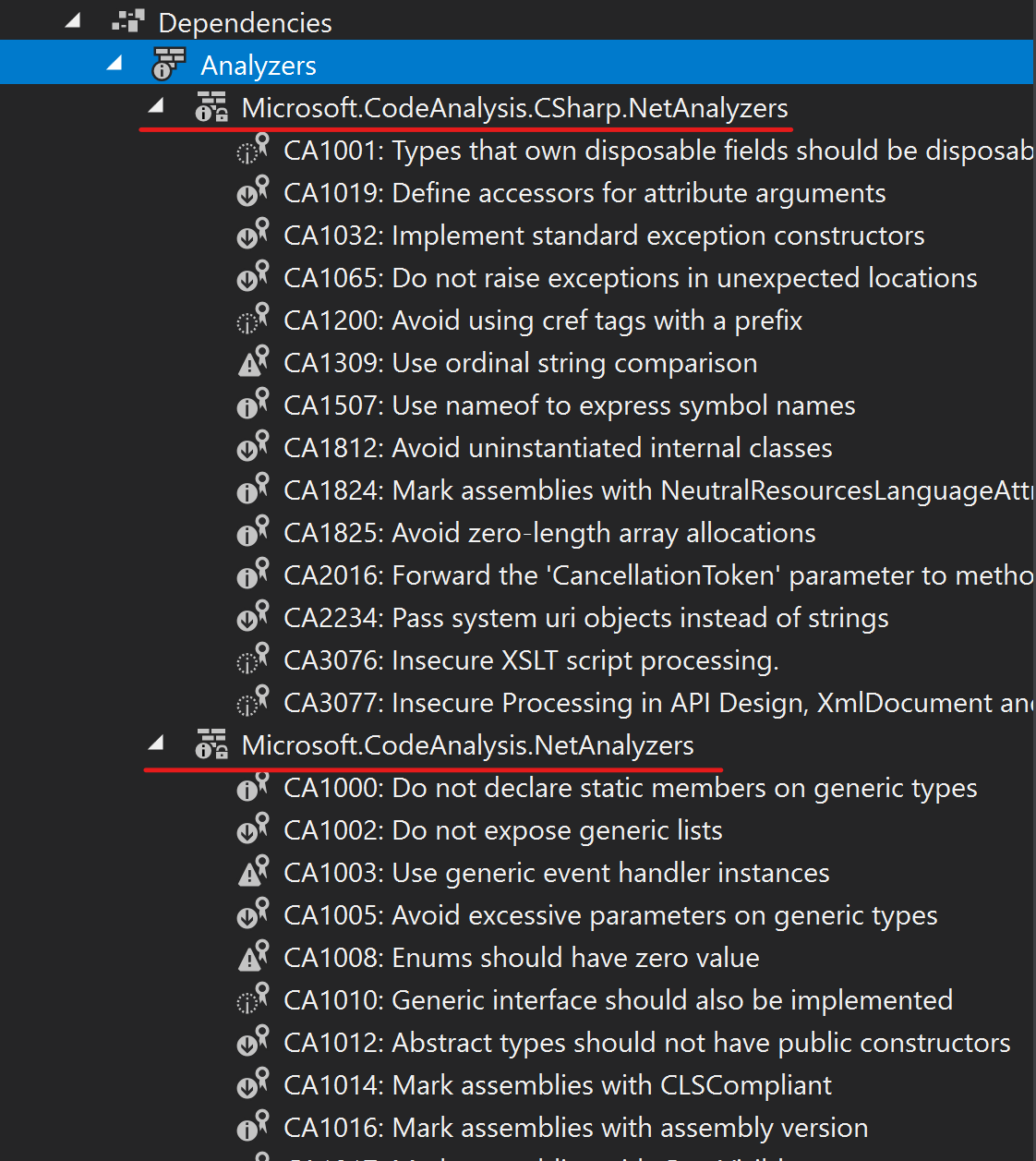The width and height of the screenshot is (1036, 1161).
Task: Click the CA1012 rule severity icon
Action: coord(252,1042)
